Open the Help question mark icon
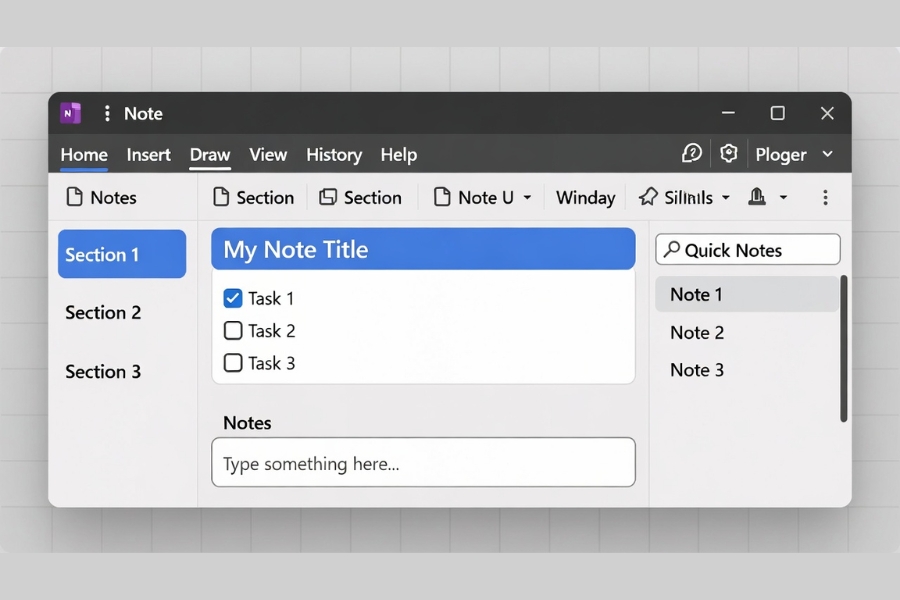Image resolution: width=900 pixels, height=600 pixels. 692,153
